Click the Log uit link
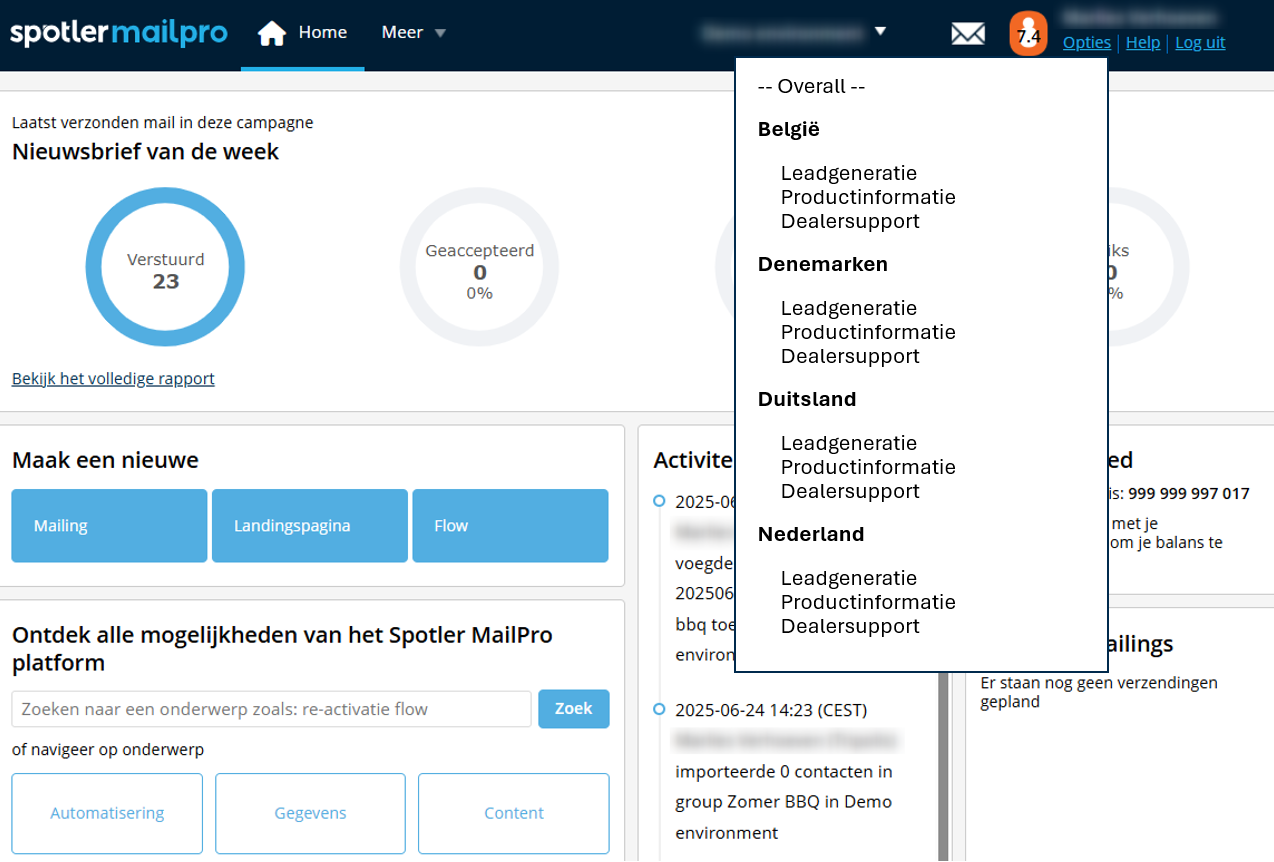 point(1199,42)
